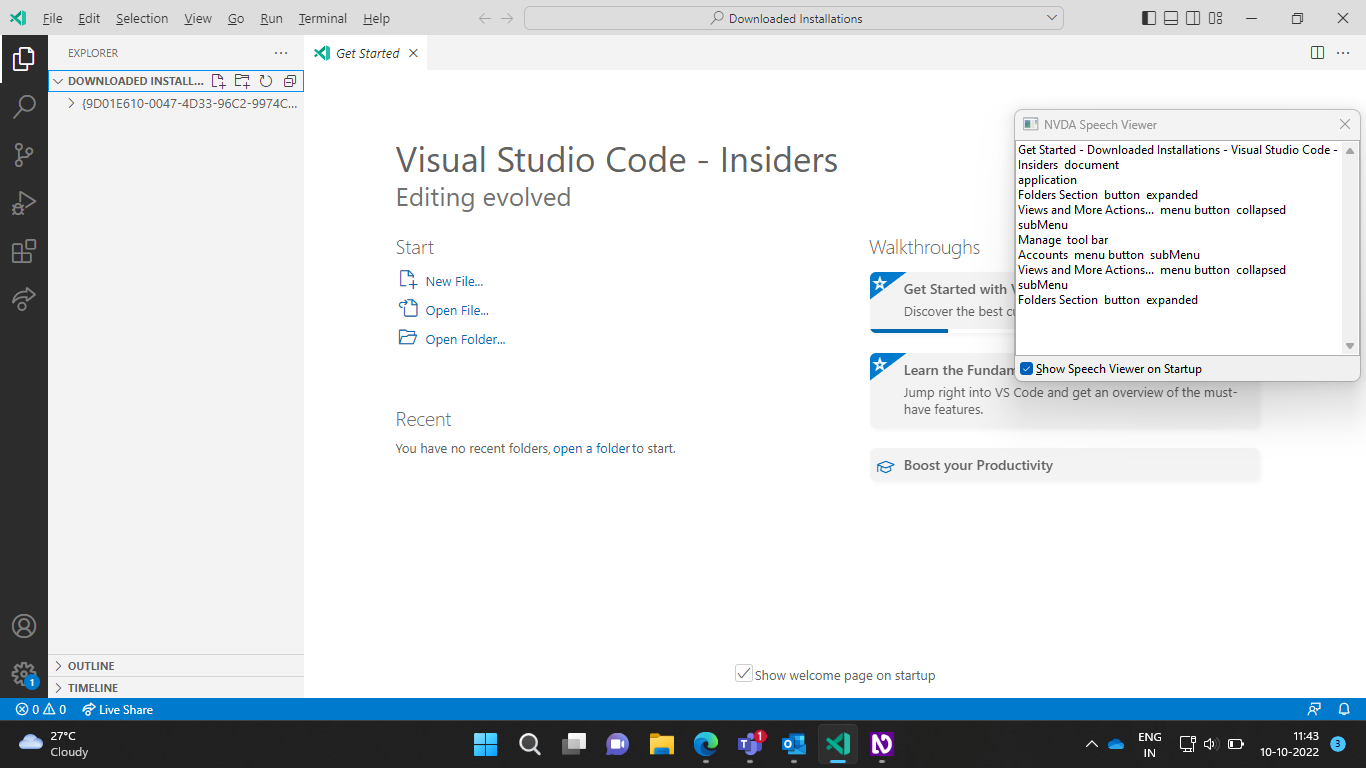This screenshot has height=768, width=1366.
Task: Open the Run and Debug view
Action: [24, 203]
